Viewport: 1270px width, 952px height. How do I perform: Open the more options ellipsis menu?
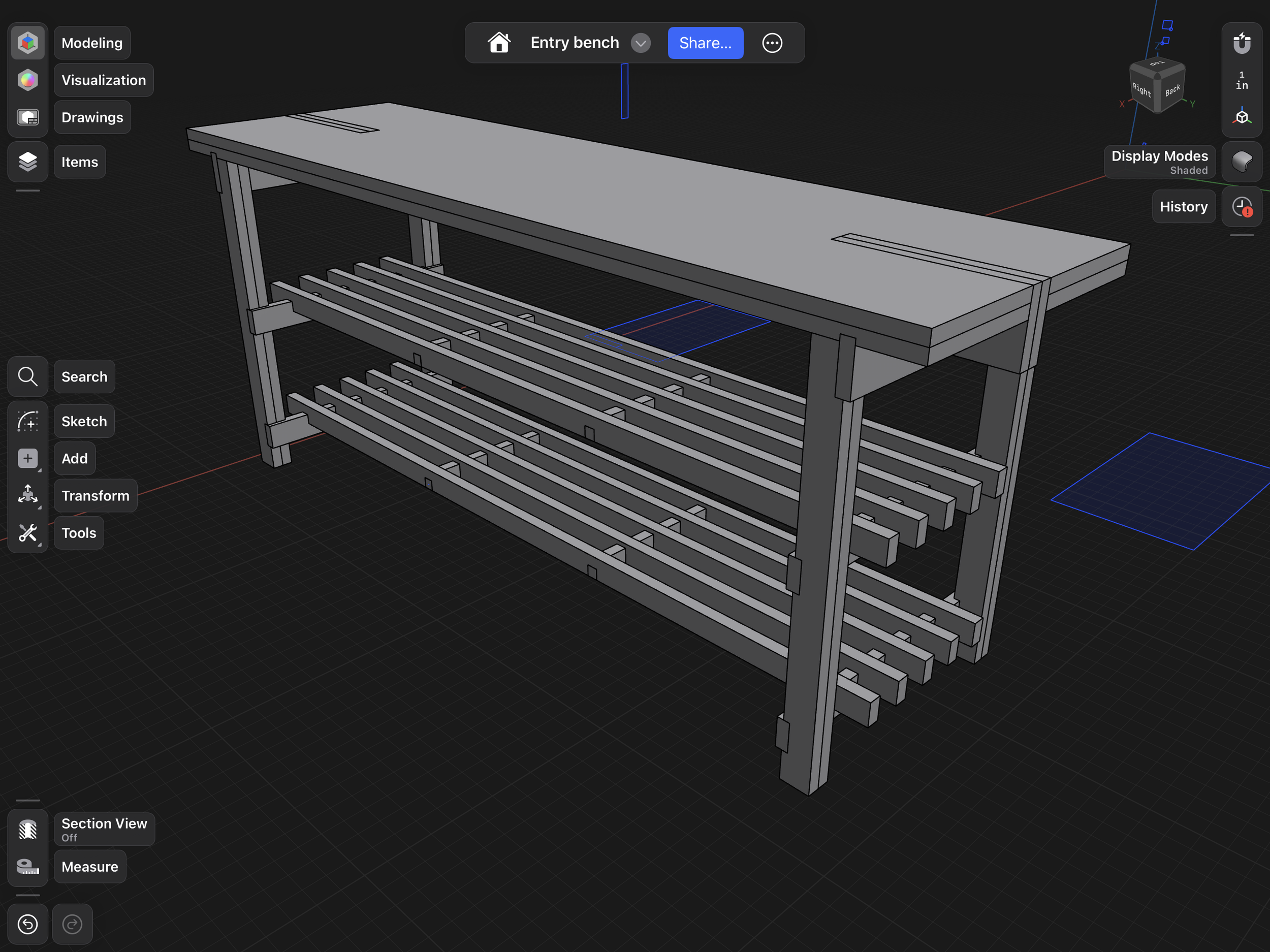pos(772,43)
